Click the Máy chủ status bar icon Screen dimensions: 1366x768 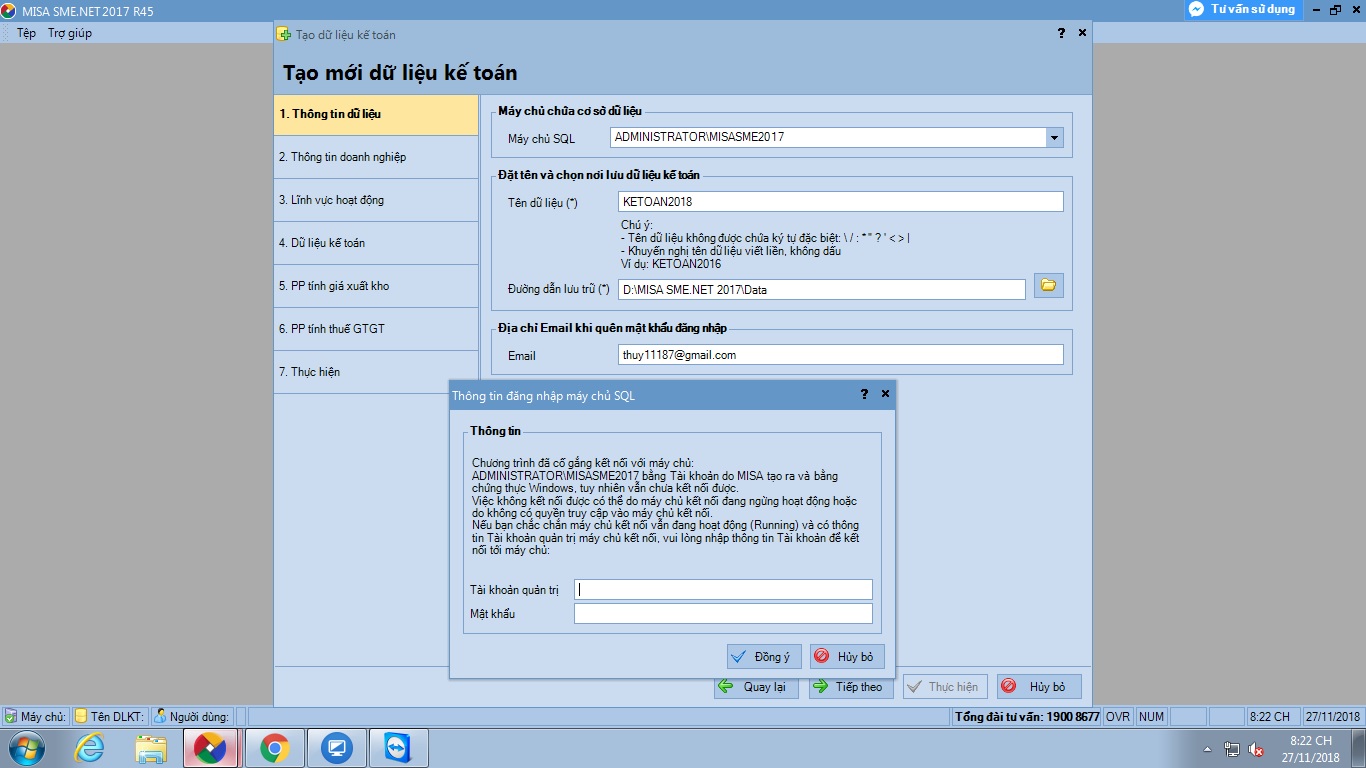click(10, 716)
